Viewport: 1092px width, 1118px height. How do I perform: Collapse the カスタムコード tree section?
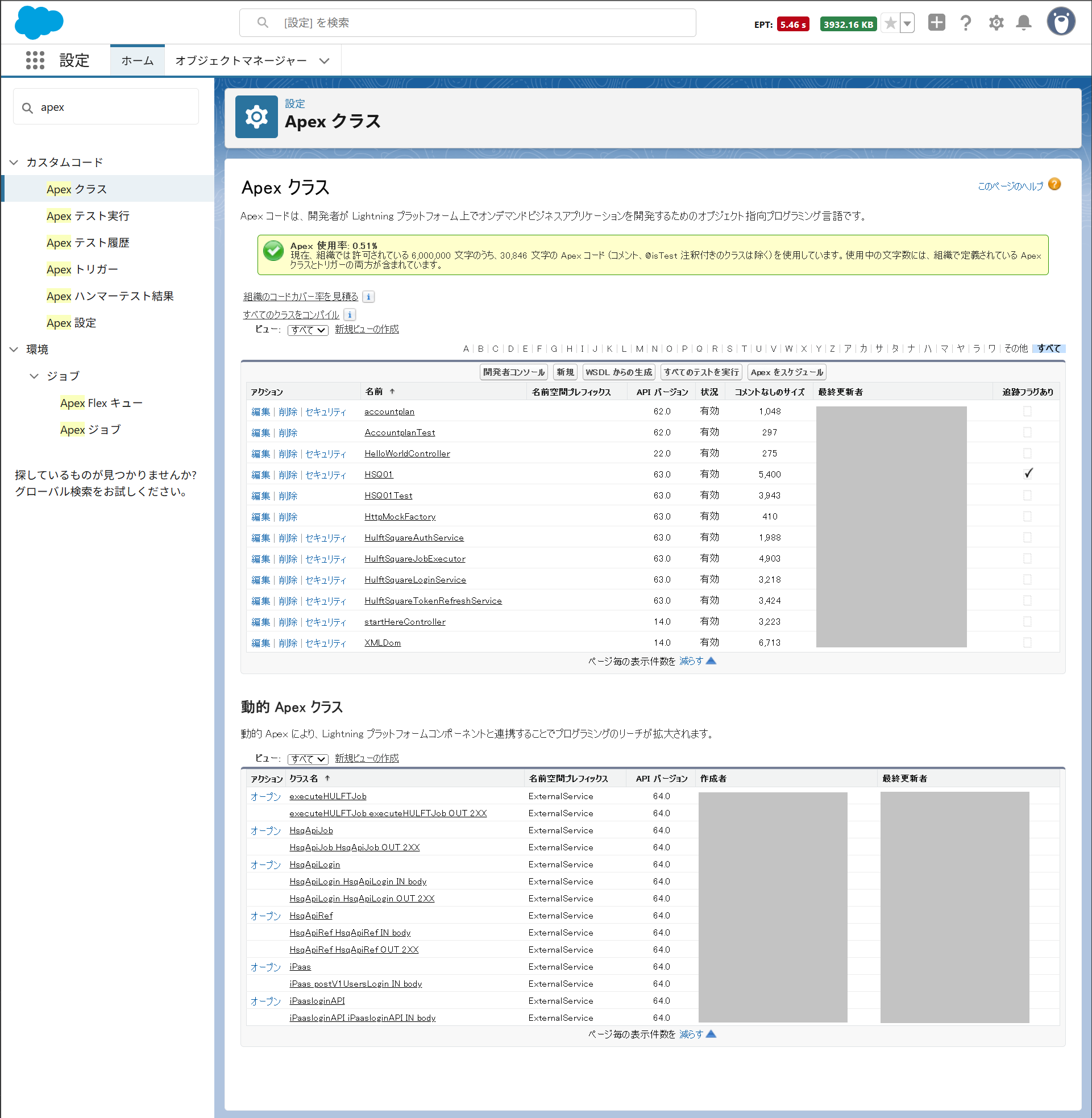14,162
